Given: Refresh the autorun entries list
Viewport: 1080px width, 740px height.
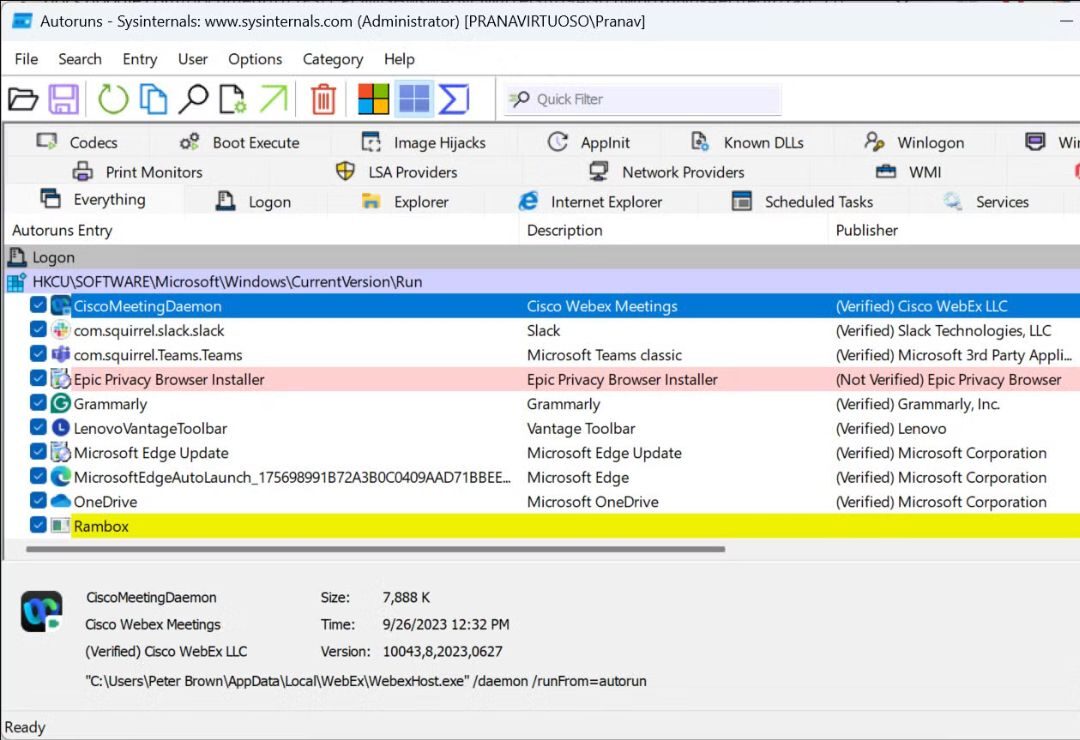Looking at the screenshot, I should pyautogui.click(x=113, y=98).
